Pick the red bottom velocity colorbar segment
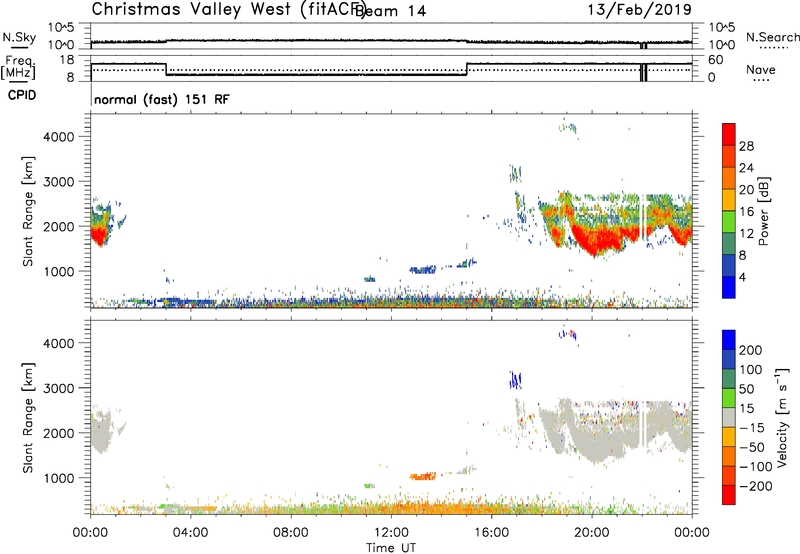The image size is (800, 554). coord(729,495)
